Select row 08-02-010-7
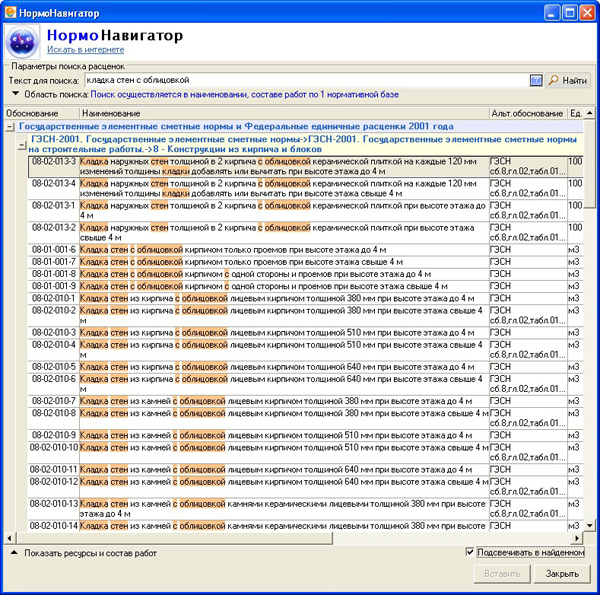This screenshot has height=595, width=600. click(305, 401)
